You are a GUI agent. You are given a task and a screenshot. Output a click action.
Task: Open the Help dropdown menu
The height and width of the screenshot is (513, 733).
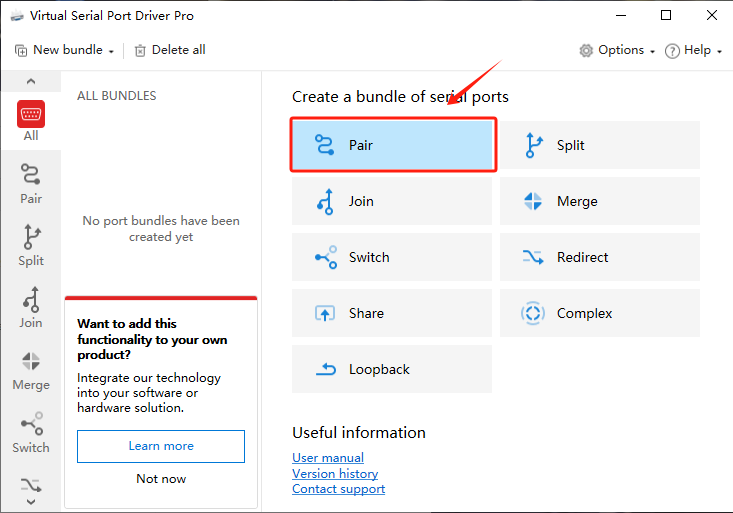coord(693,50)
